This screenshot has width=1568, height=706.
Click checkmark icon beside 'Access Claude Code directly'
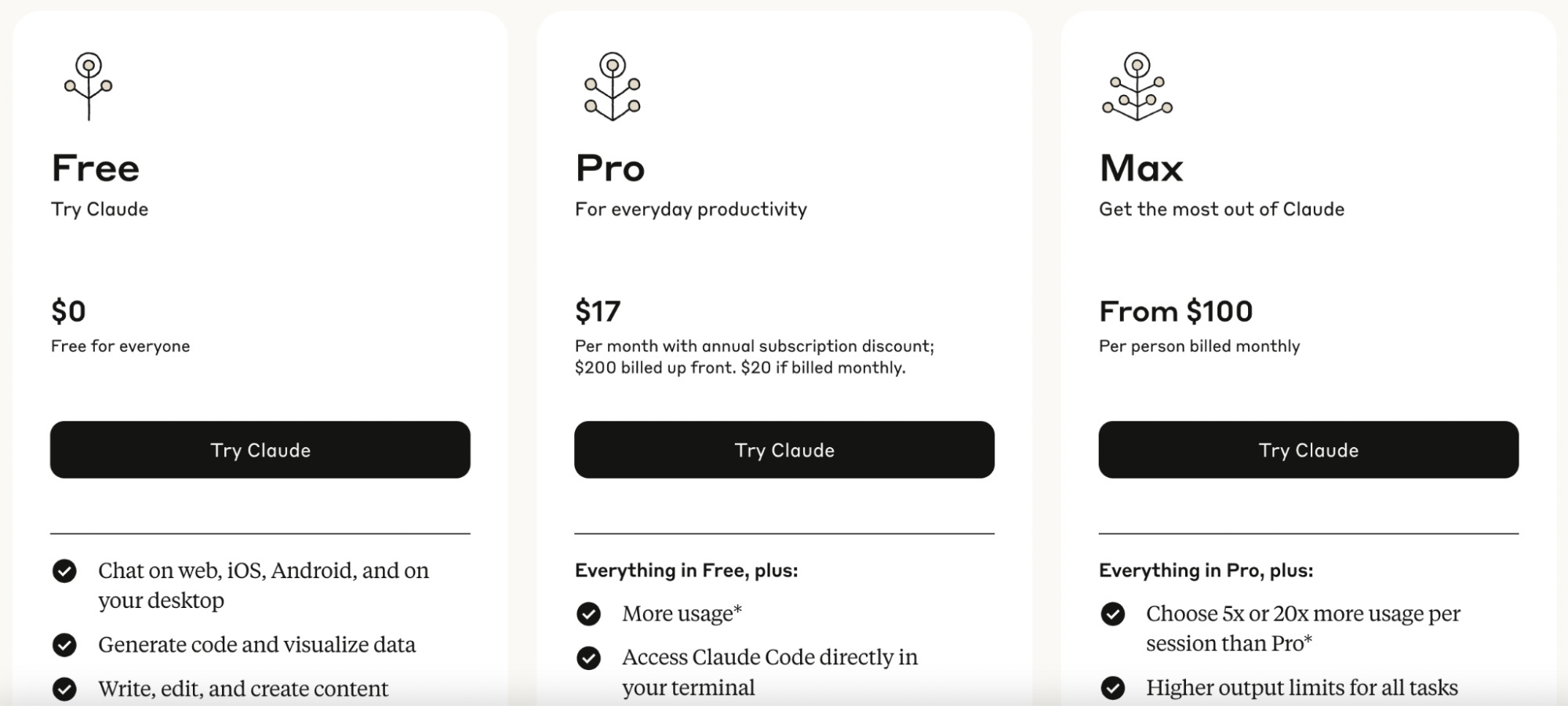pos(588,657)
